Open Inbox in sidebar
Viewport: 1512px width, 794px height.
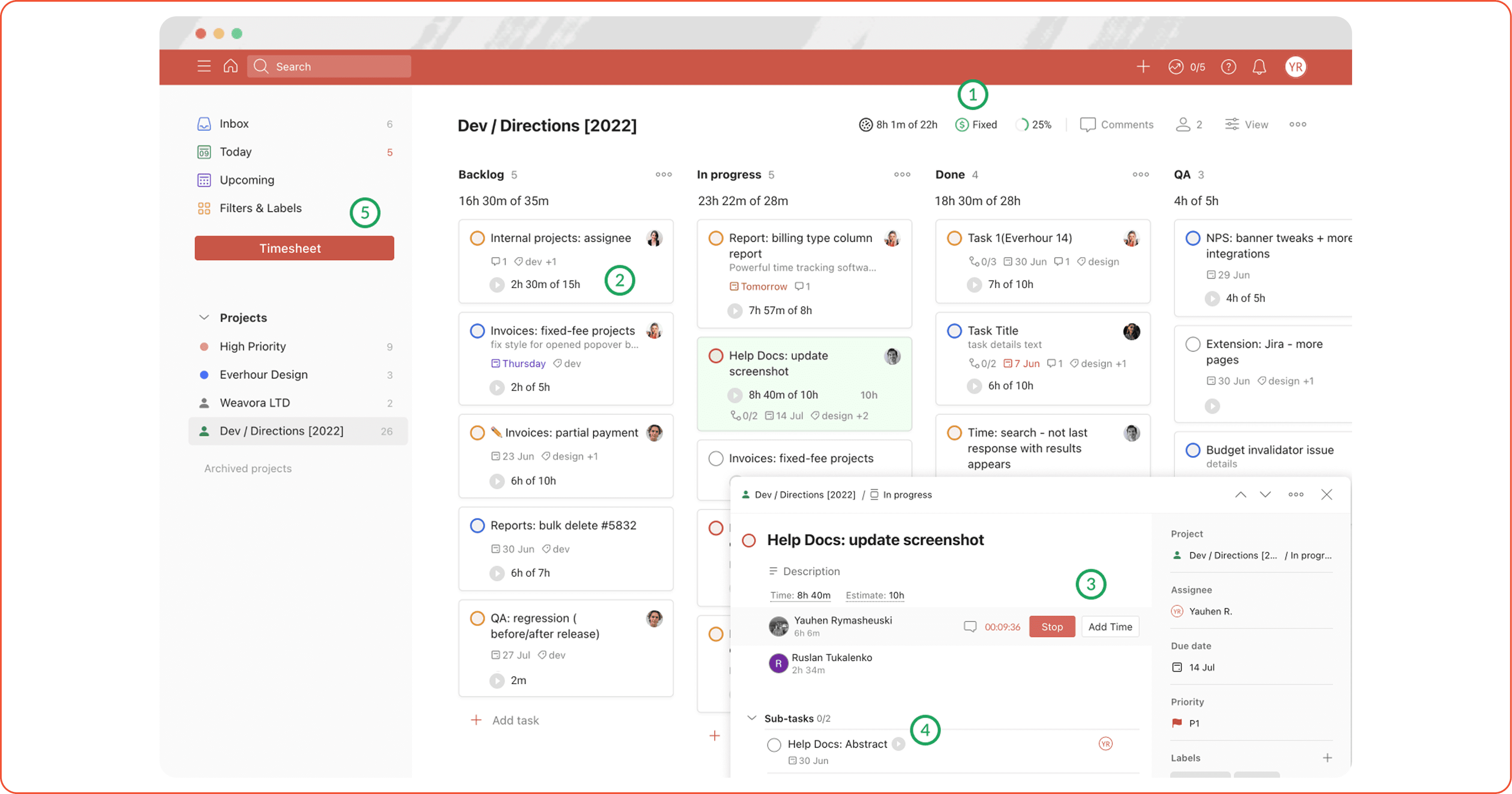tap(295, 124)
